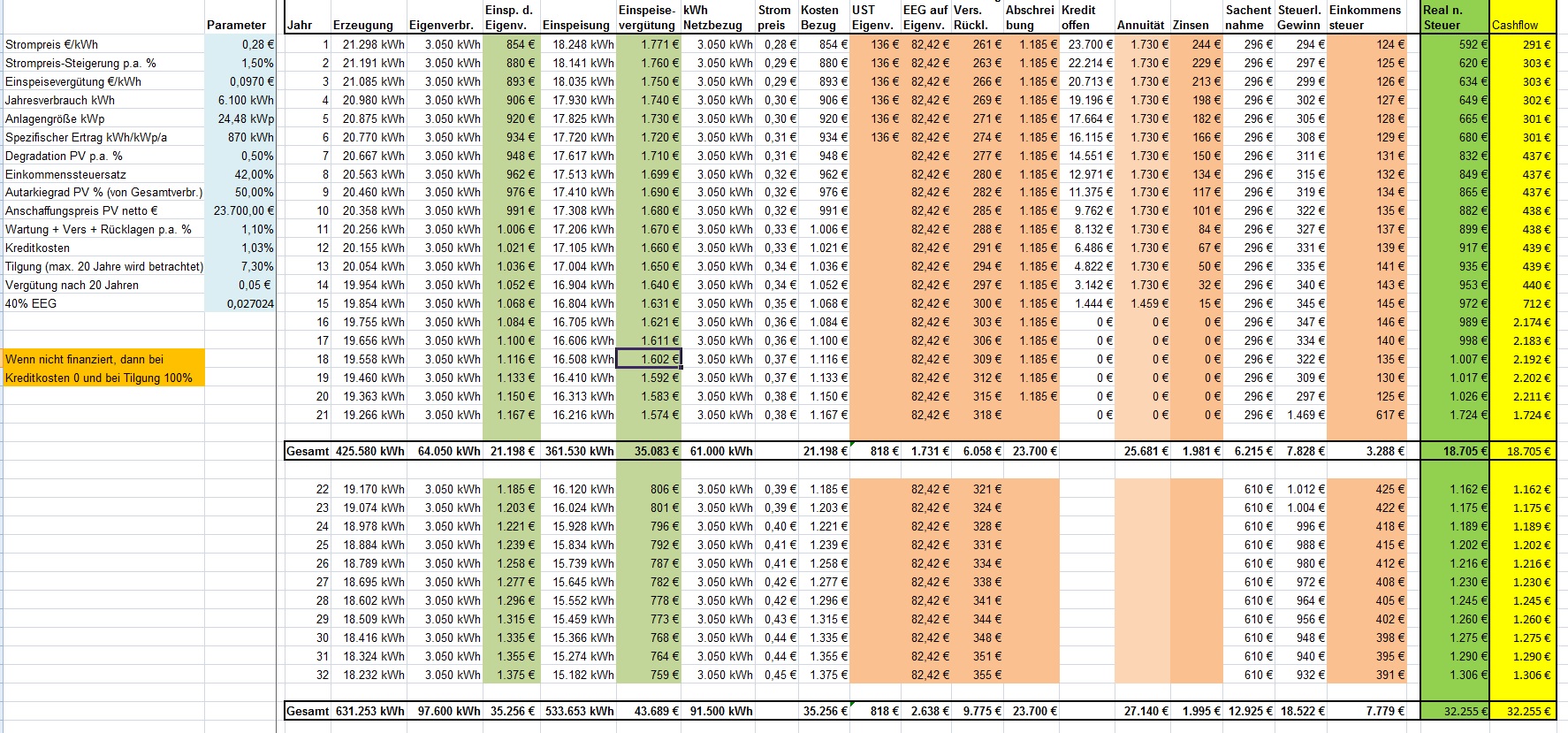Select the first Gesamt total 425.580 kWh
Image resolution: width=1568 pixels, height=733 pixels.
click(x=369, y=451)
